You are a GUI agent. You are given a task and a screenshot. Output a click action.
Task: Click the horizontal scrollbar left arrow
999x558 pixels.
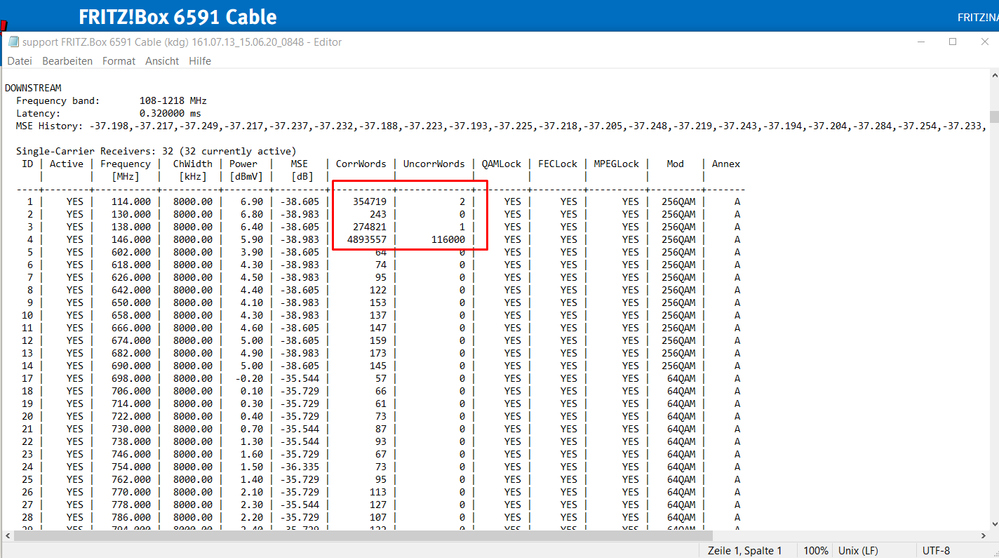pyautogui.click(x=7, y=536)
